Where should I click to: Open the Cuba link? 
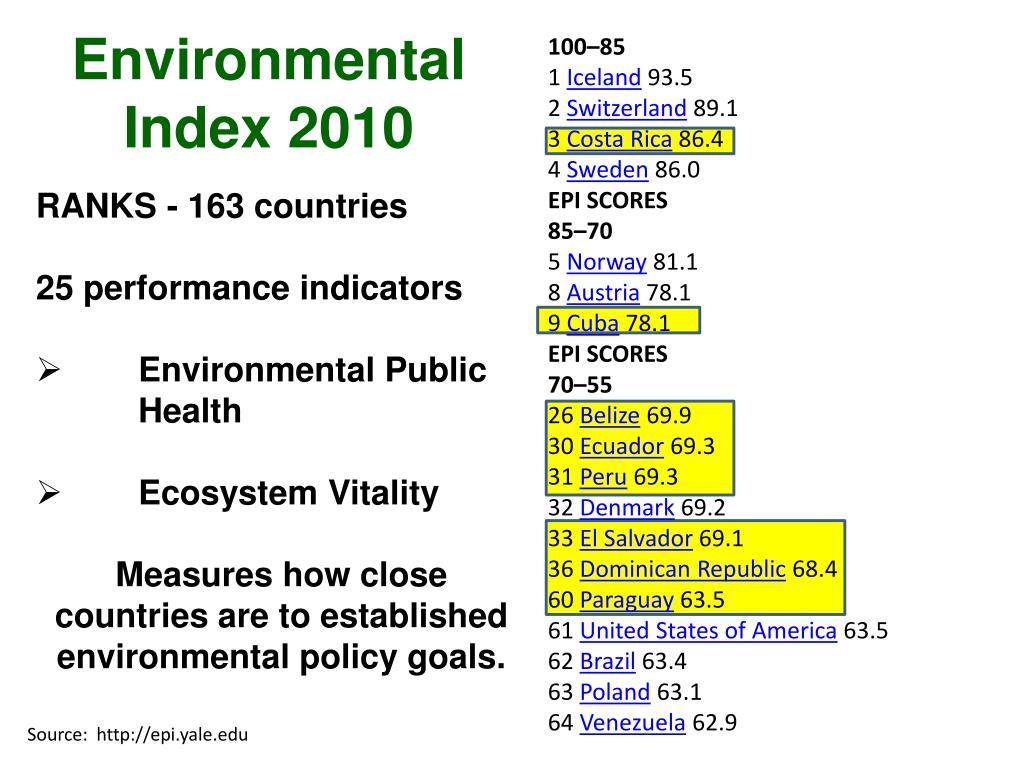tap(592, 323)
